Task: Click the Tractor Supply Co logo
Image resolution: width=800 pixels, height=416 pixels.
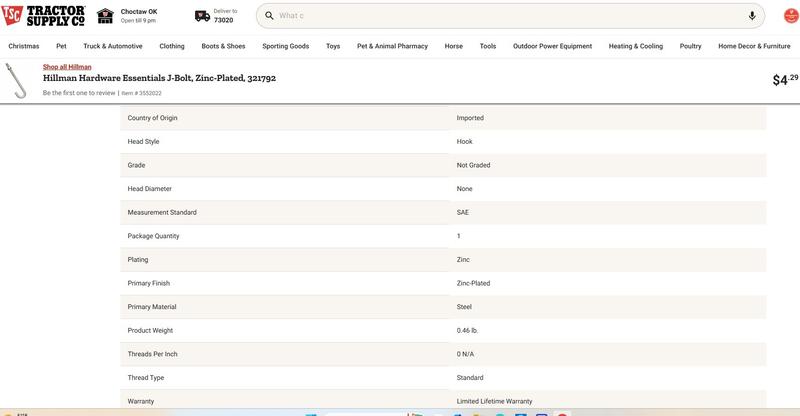Action: [x=43, y=15]
